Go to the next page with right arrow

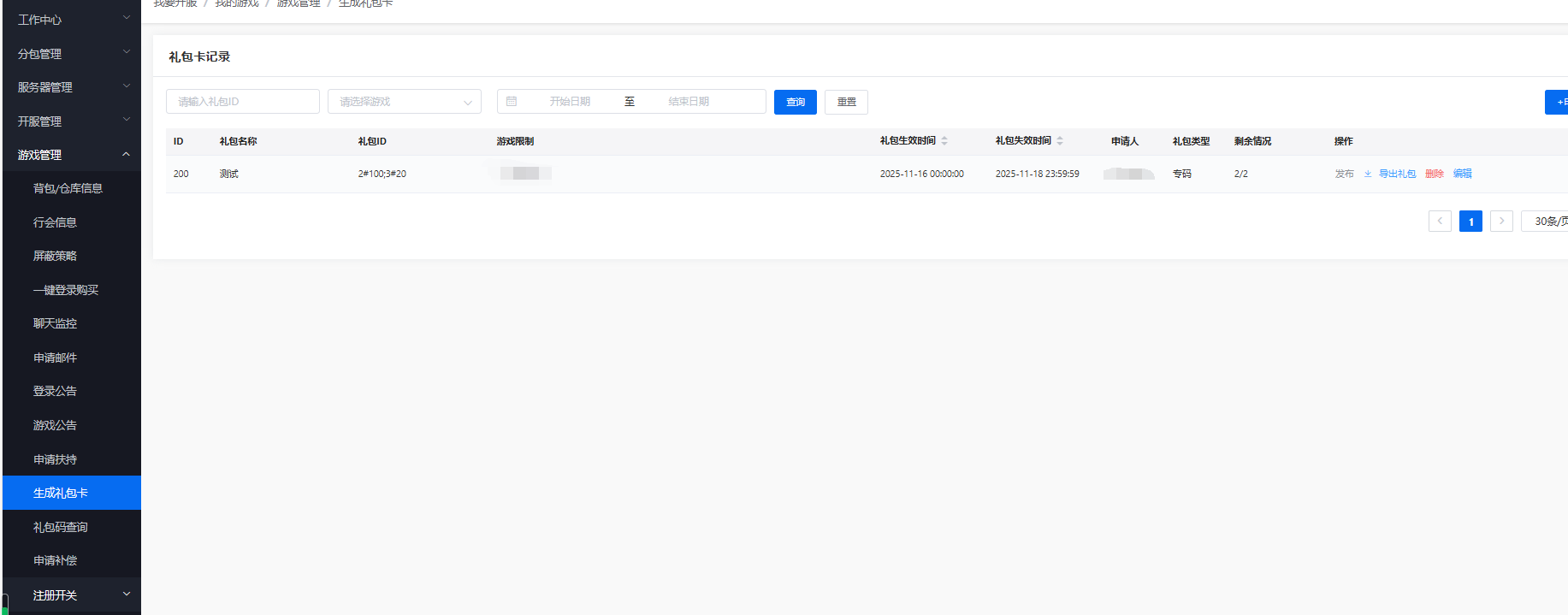click(x=1501, y=221)
